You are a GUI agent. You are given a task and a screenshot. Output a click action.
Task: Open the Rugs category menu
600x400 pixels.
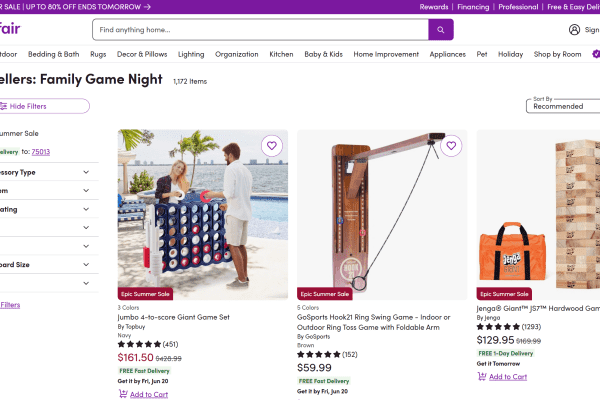[x=98, y=54]
